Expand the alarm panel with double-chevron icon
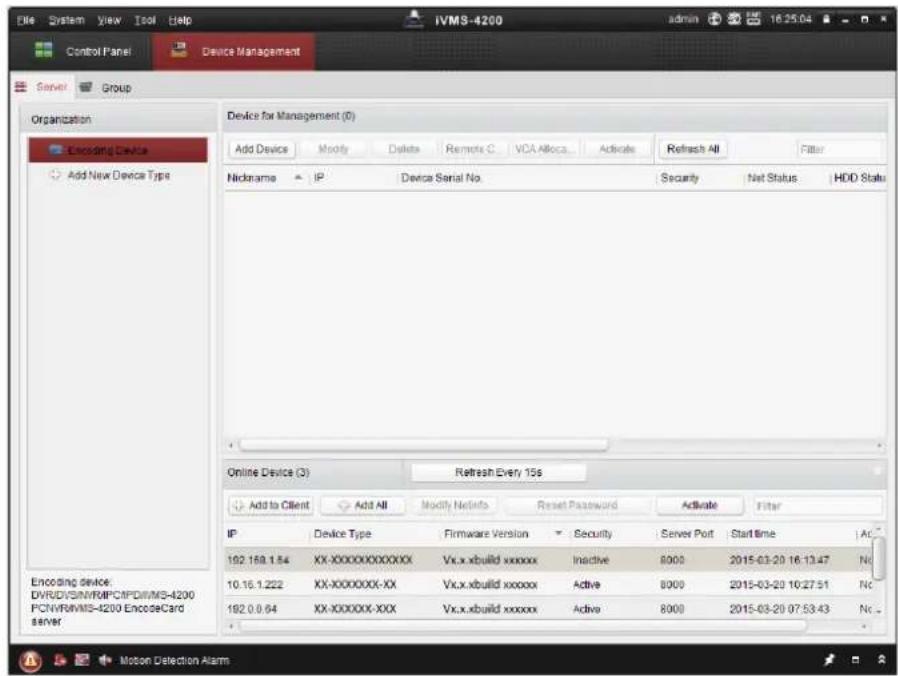 [x=882, y=660]
